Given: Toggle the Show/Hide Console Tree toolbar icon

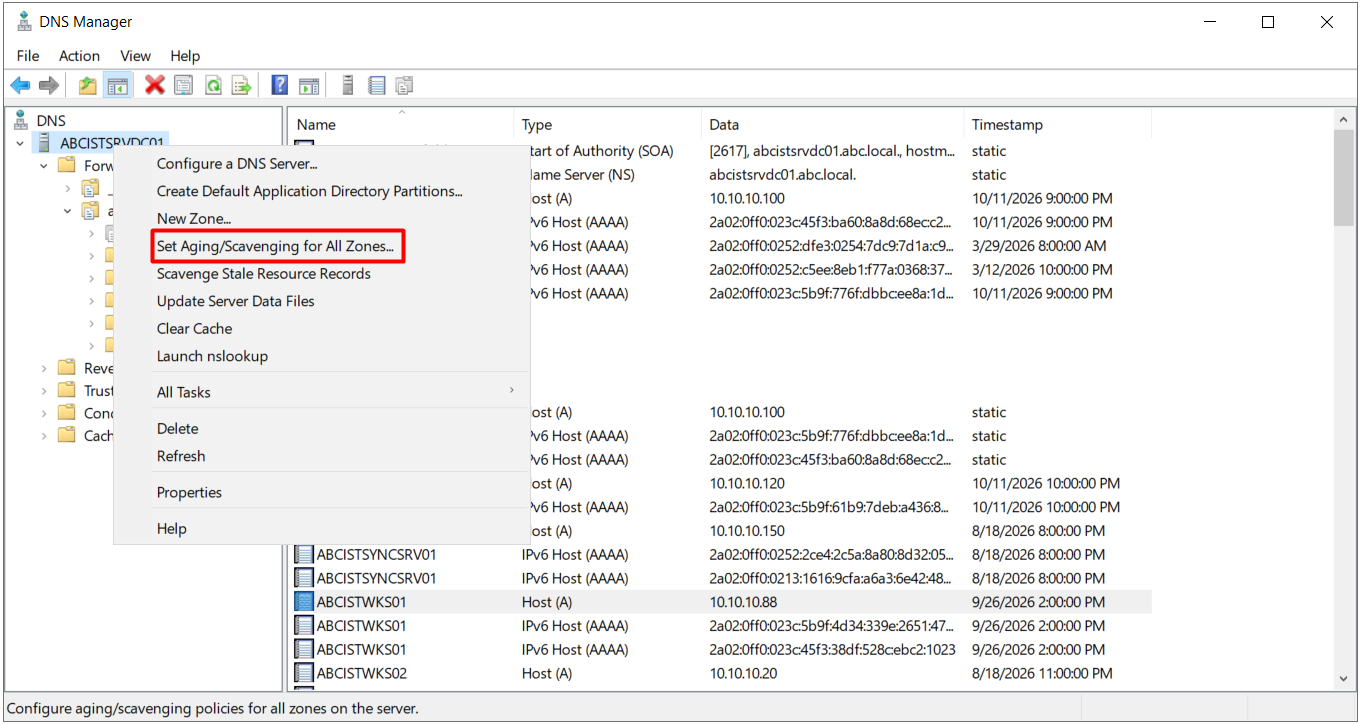Looking at the screenshot, I should (x=117, y=85).
